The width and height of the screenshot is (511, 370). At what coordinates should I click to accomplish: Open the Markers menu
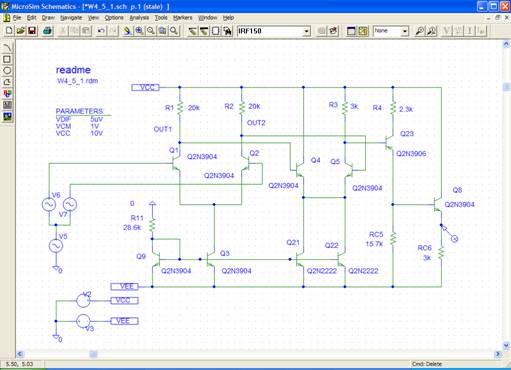[x=183, y=18]
